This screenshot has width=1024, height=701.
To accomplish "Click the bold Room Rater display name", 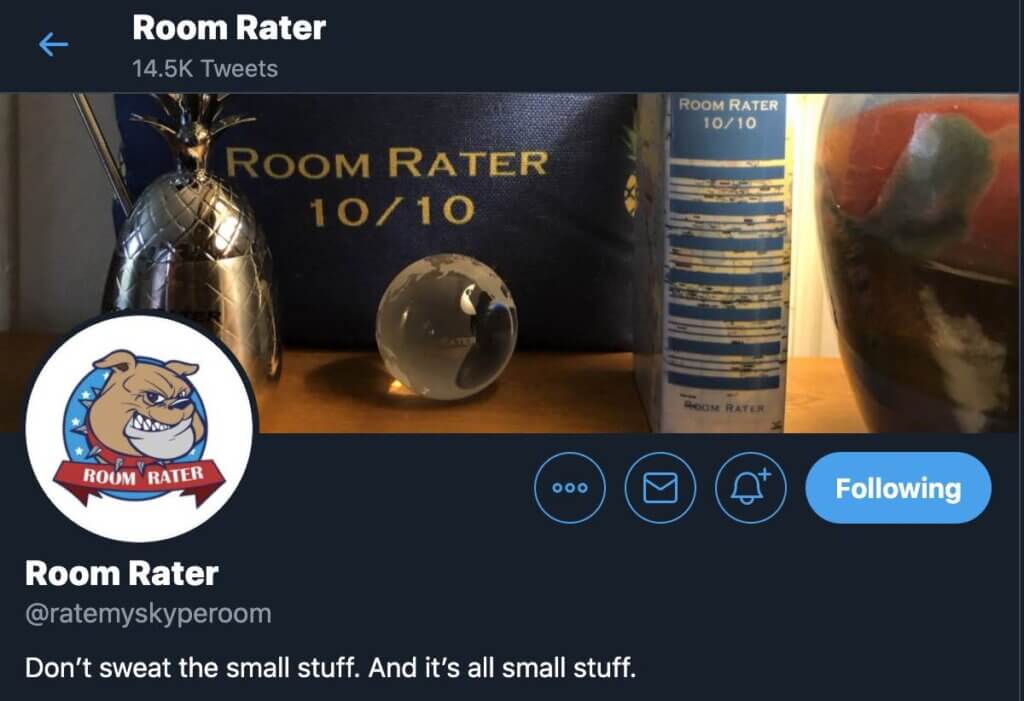I will coord(121,574).
